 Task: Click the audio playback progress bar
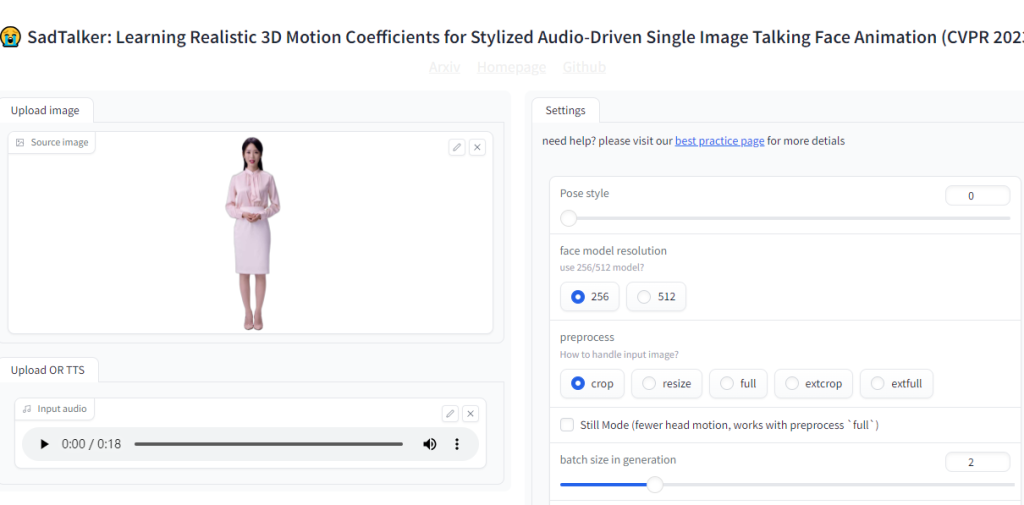268,444
